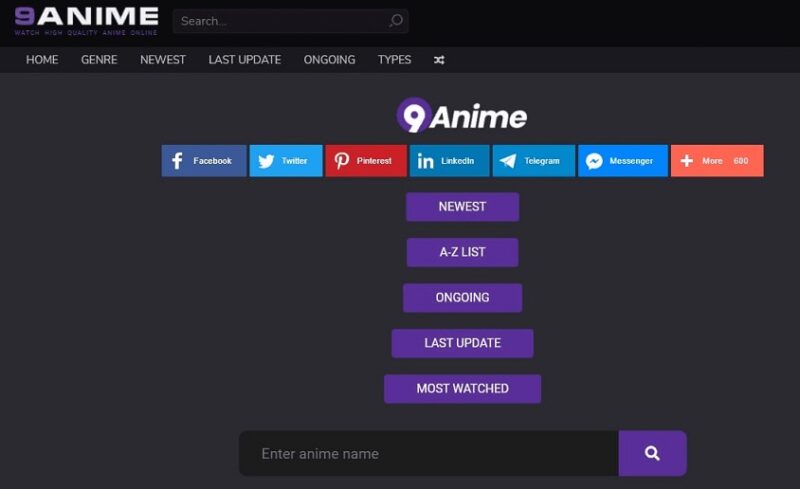800x489 pixels.
Task: Click the center 9Anime logo
Action: click(x=462, y=116)
